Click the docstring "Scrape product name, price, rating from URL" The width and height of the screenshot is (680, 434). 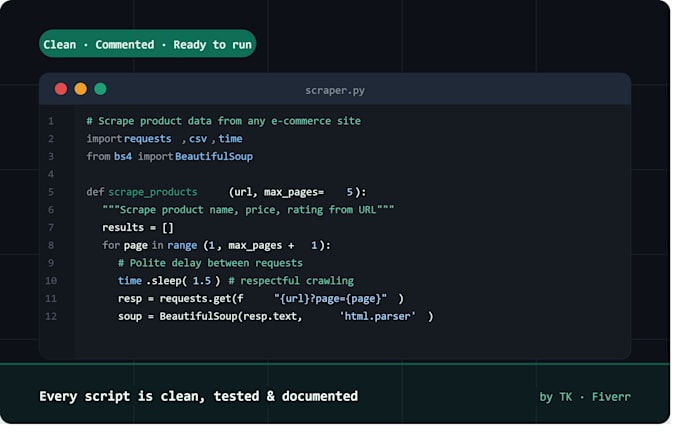(248, 210)
